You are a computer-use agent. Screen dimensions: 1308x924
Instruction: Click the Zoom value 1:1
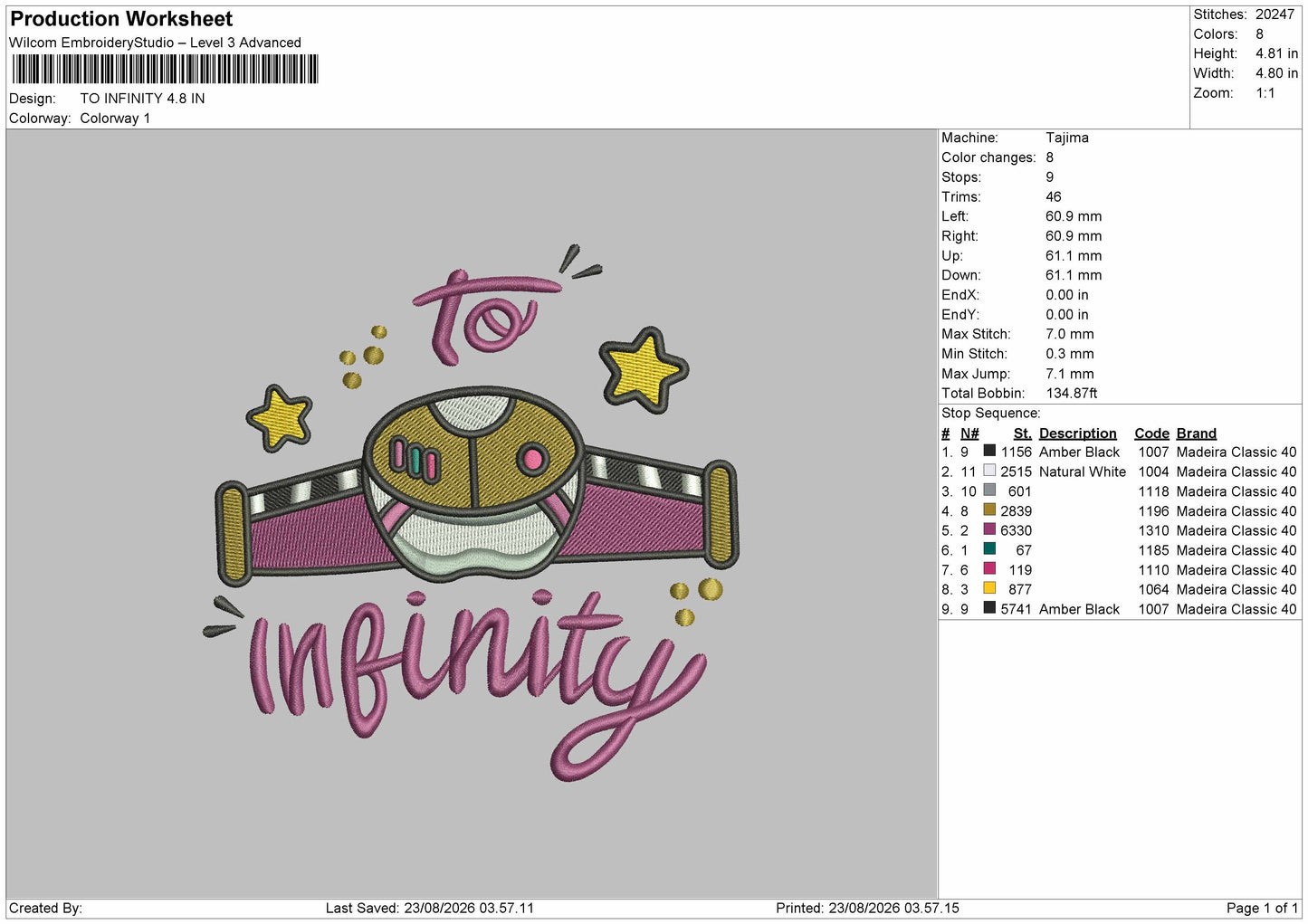1265,93
